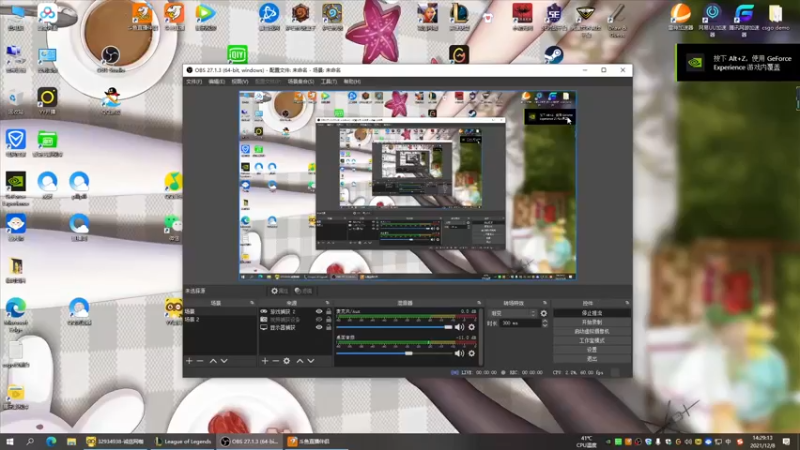The width and height of the screenshot is (800, 450).
Task: Open the 视图(V) menu
Action: (x=240, y=82)
